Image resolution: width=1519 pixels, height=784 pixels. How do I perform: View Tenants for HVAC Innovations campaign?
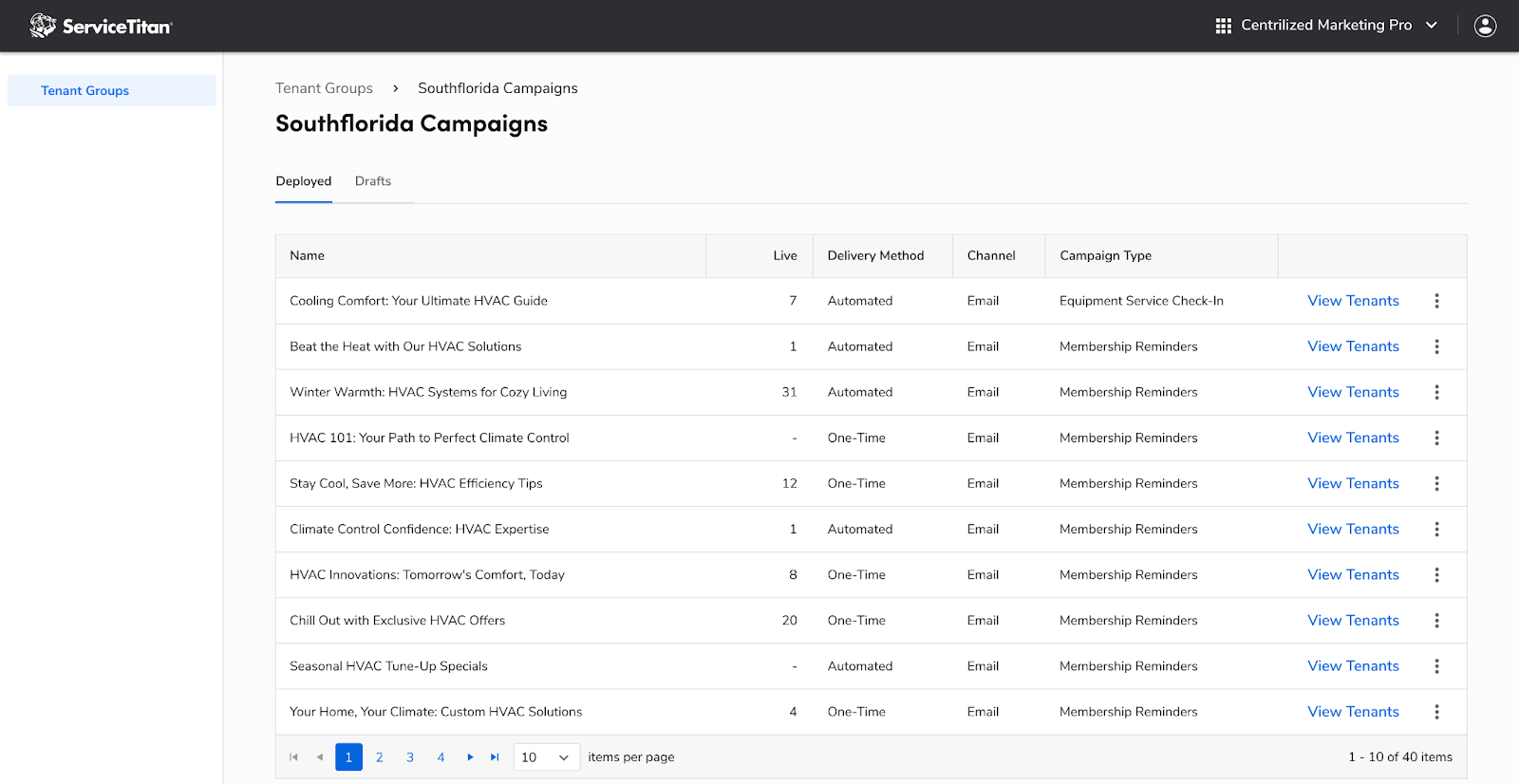coord(1353,574)
